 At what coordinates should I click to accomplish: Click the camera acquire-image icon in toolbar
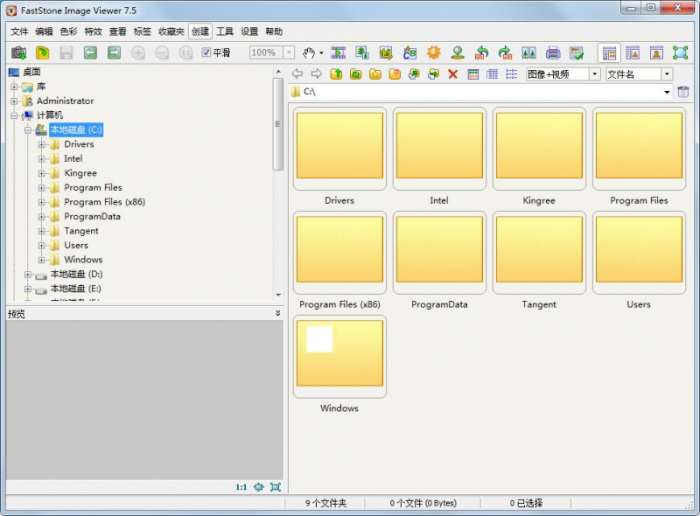click(18, 52)
